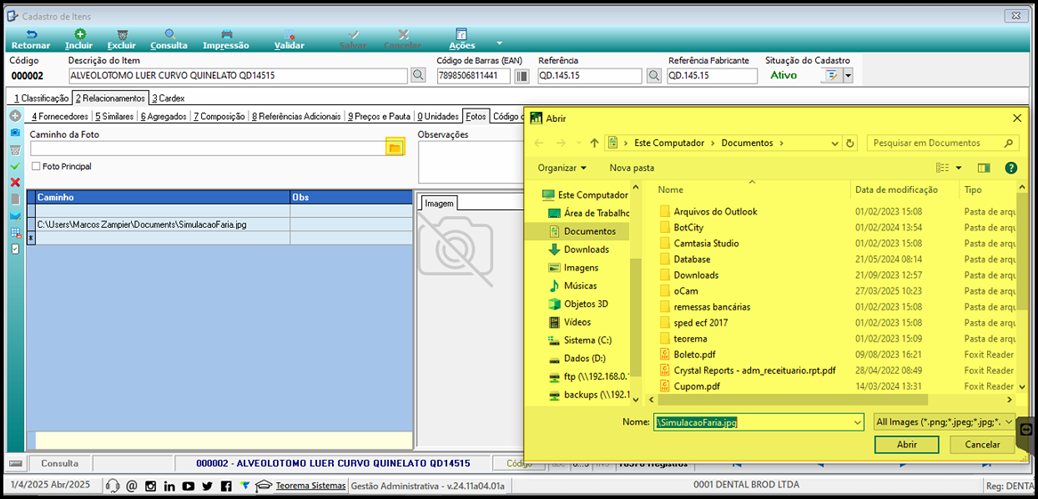The height and width of the screenshot is (499, 1038).
Task: Open the 4 Fornecedores sub-tab
Action: click(60, 116)
